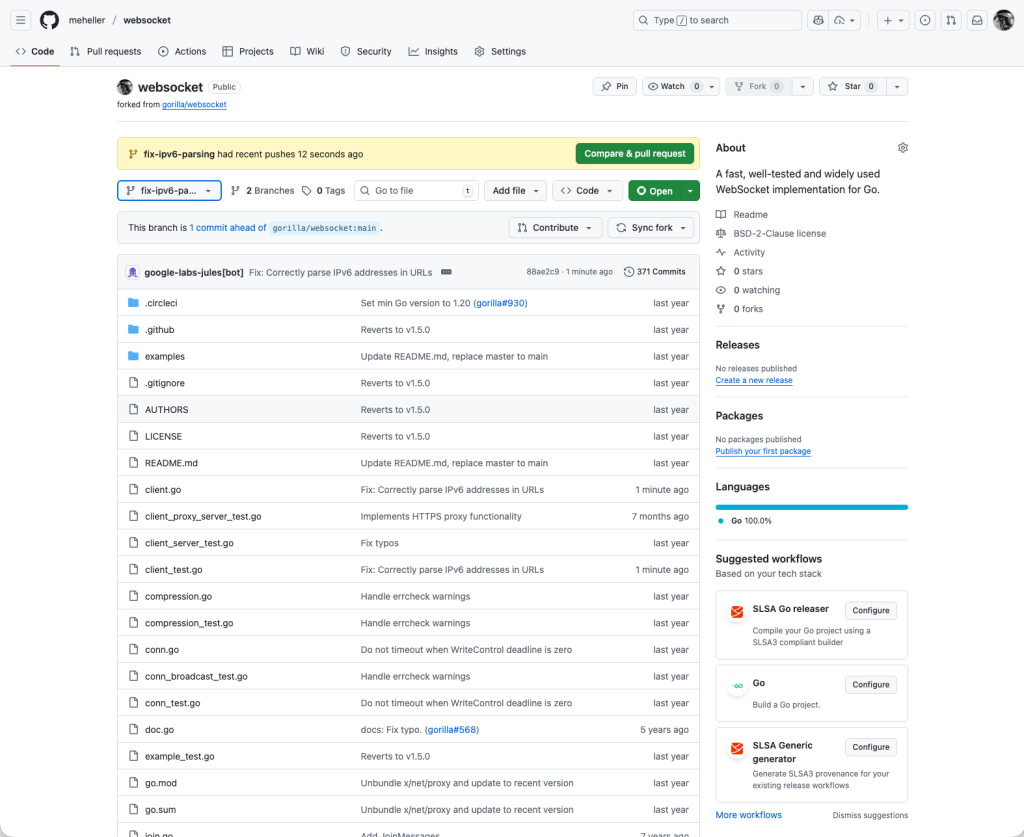Viewport: 1024px width, 837px height.
Task: Pin the websocket repository
Action: [614, 87]
